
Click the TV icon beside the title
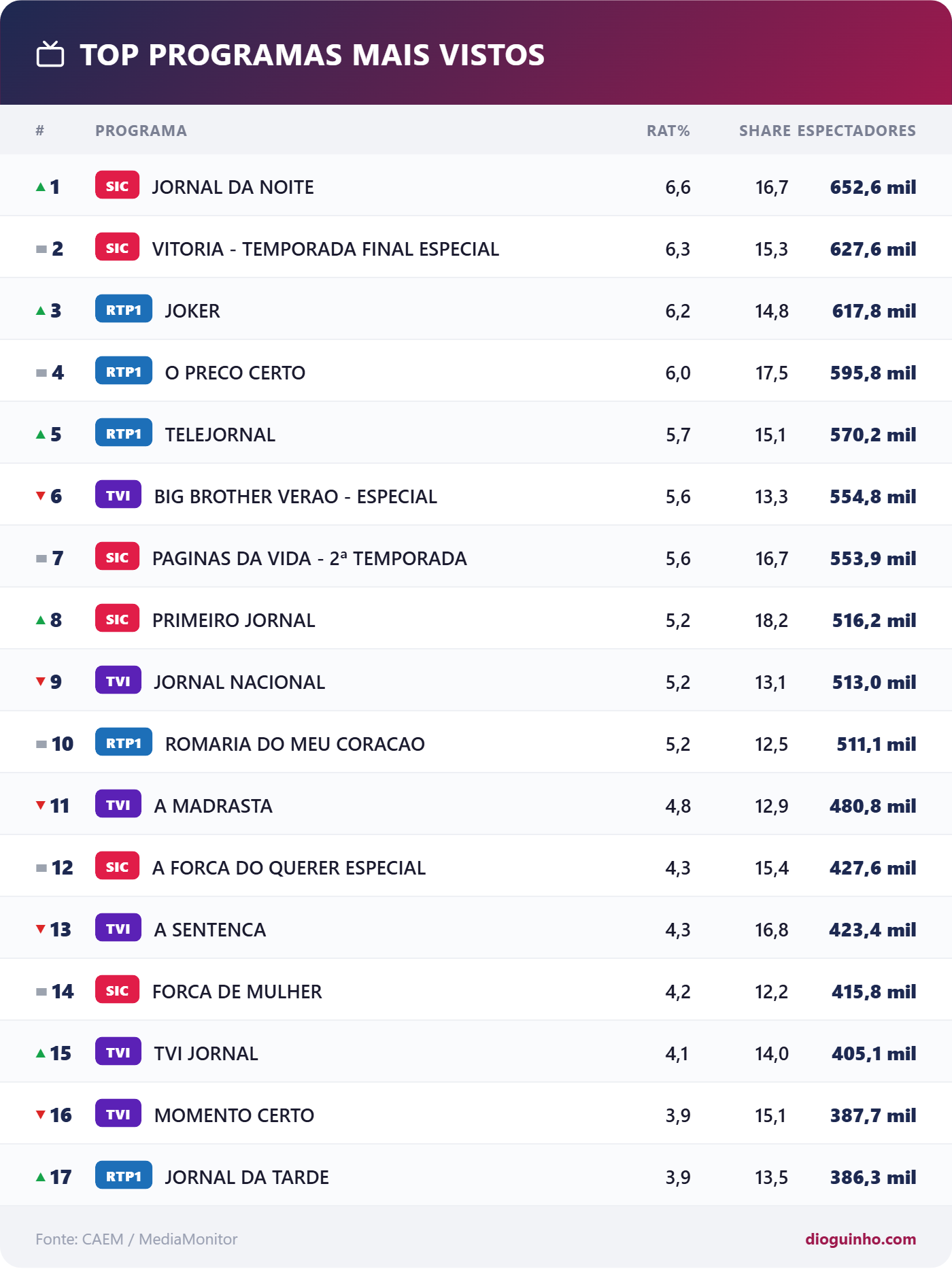(50, 54)
